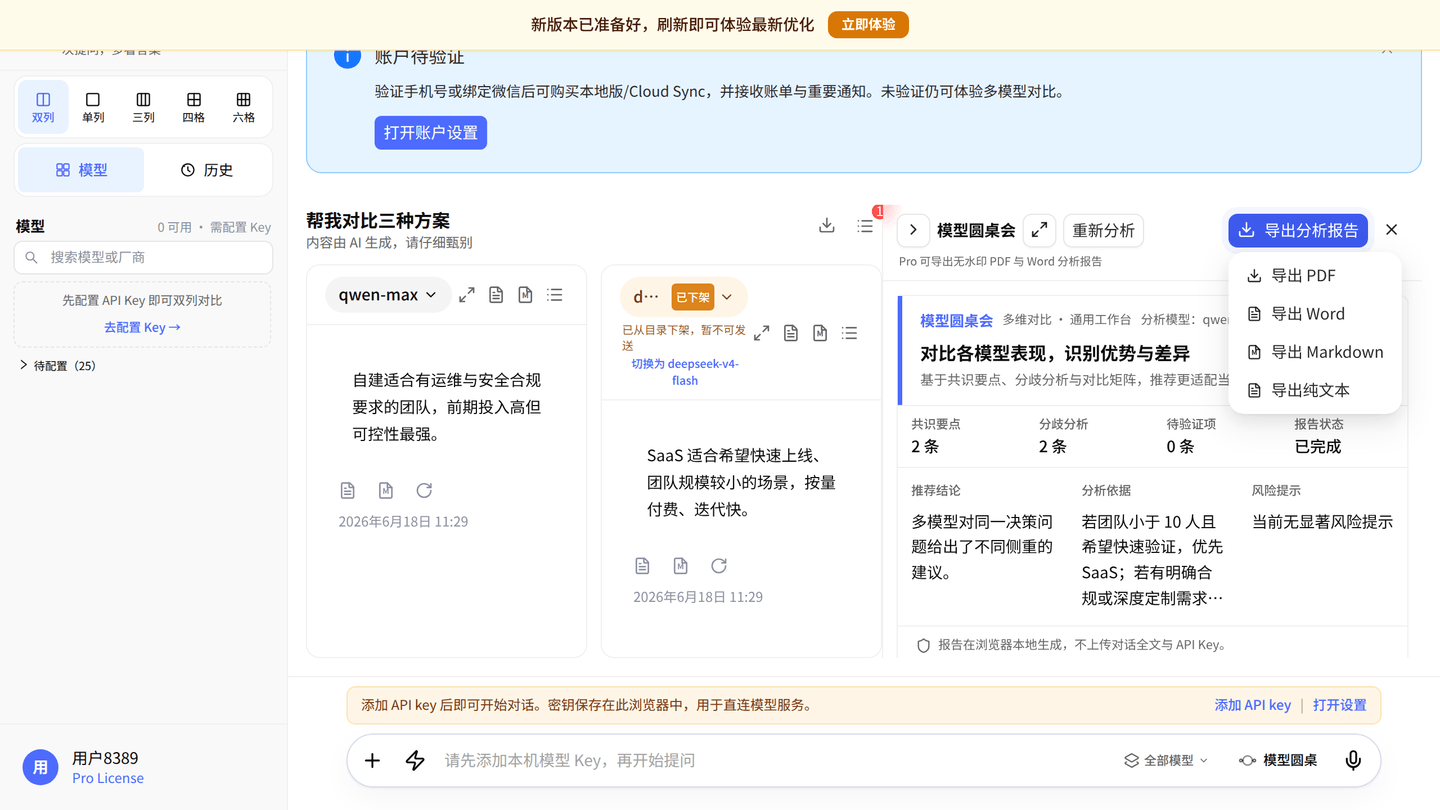Collapse the 模型圆桌会 panel with chevron
Image resolution: width=1440 pixels, height=810 pixels.
[913, 230]
